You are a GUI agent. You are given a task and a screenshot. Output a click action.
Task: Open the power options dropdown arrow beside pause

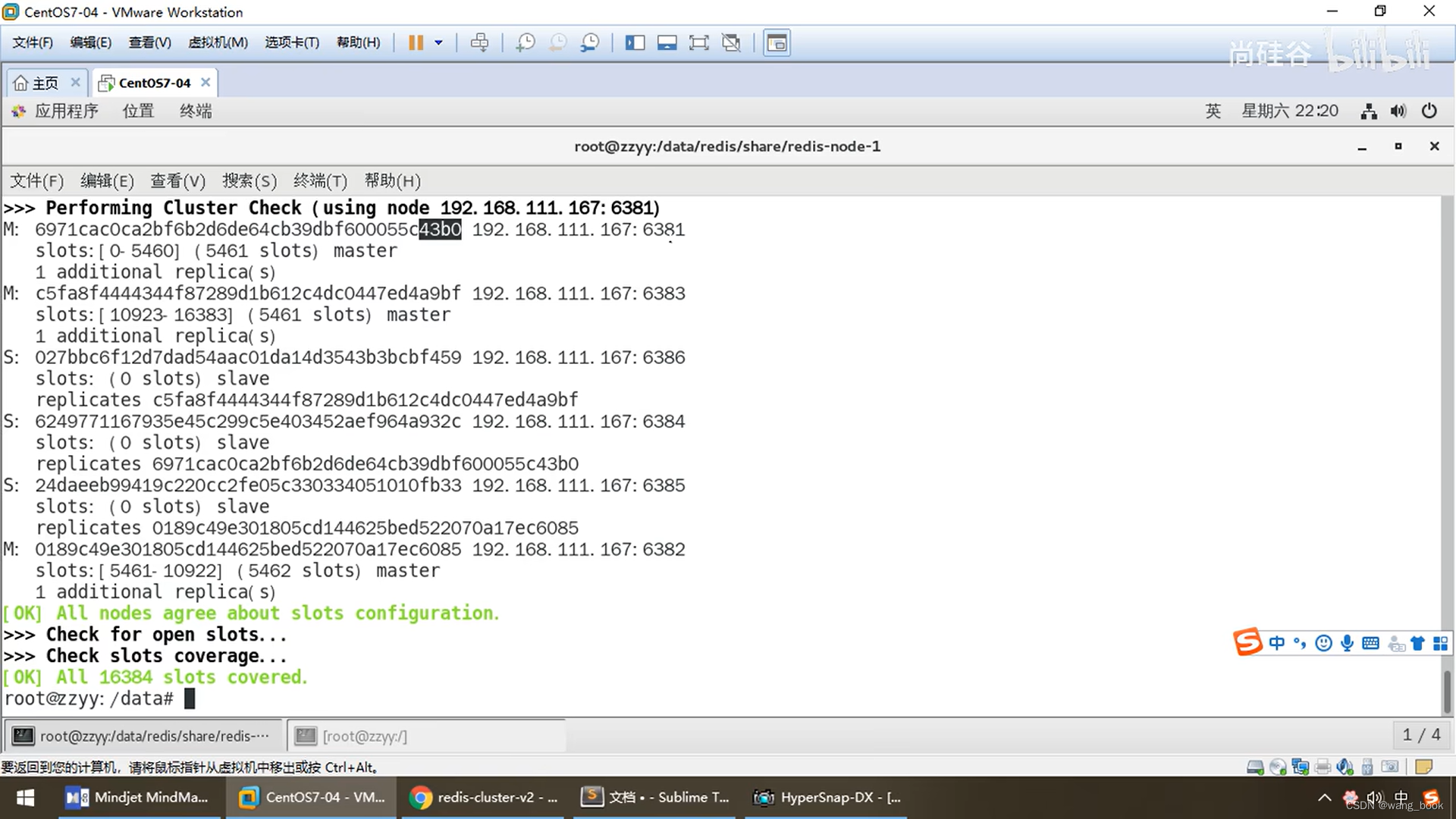pyautogui.click(x=438, y=42)
